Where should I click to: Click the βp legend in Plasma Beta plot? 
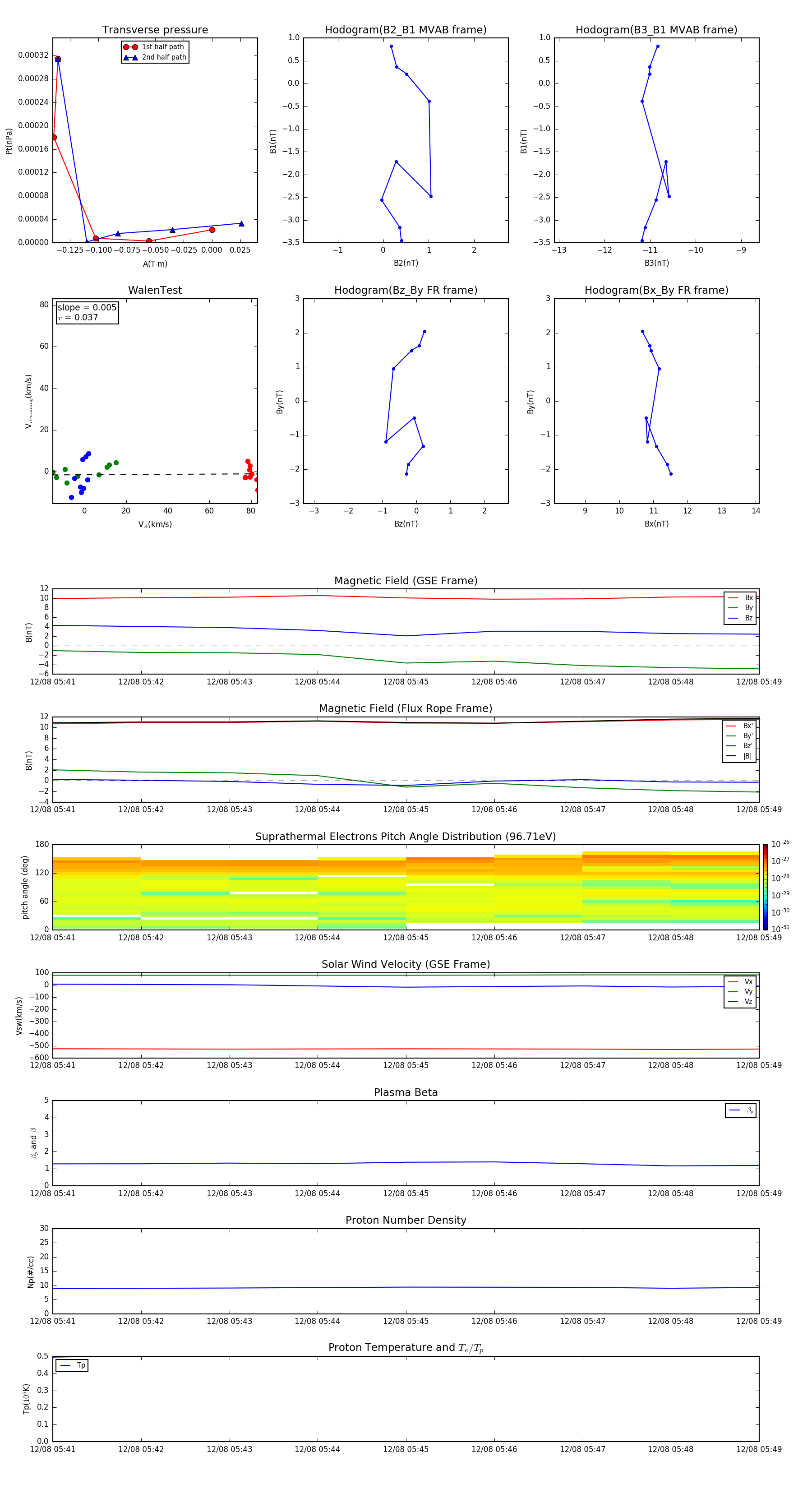[x=741, y=1110]
